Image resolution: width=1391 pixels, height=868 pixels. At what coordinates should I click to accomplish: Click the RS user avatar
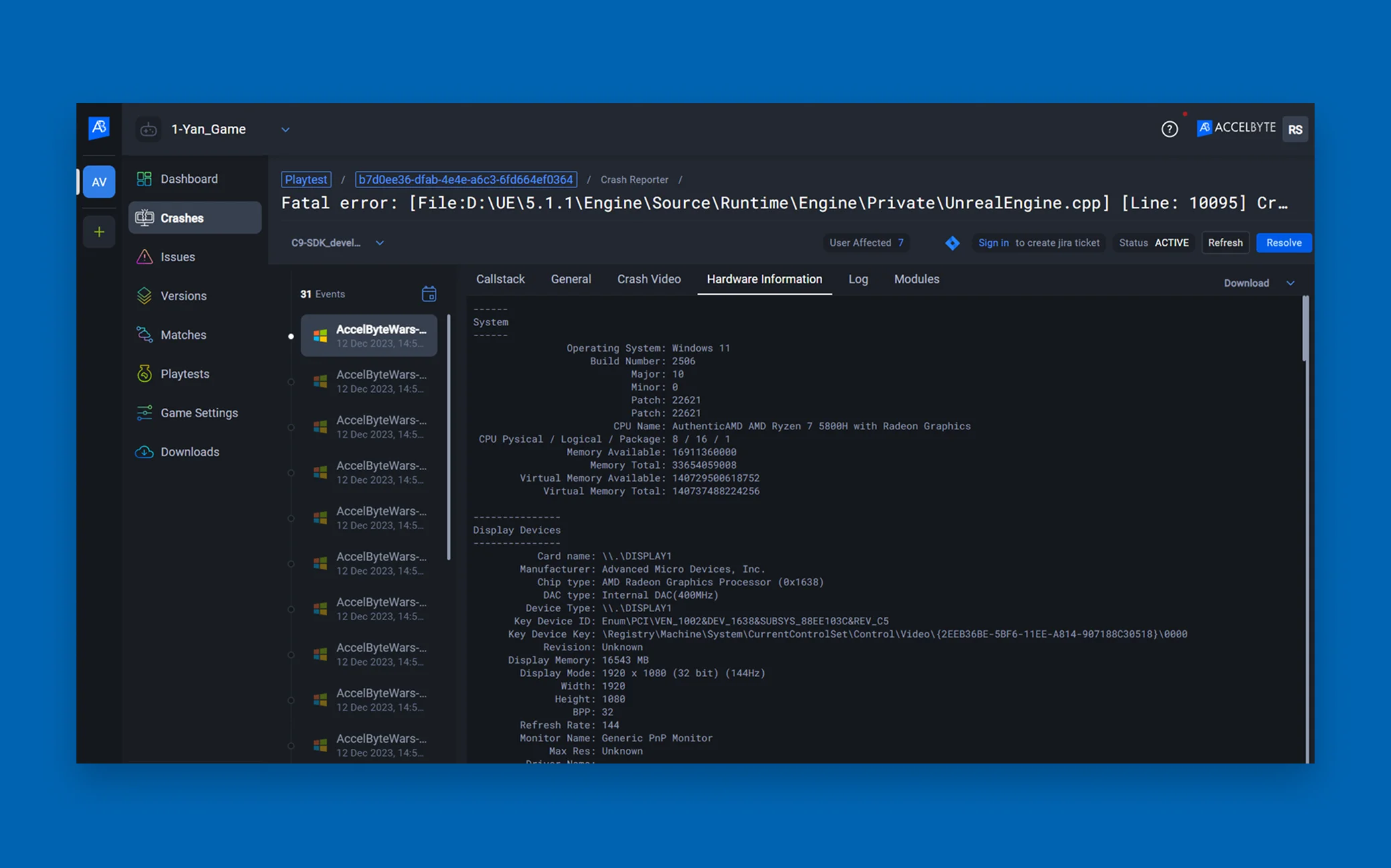coord(1295,129)
